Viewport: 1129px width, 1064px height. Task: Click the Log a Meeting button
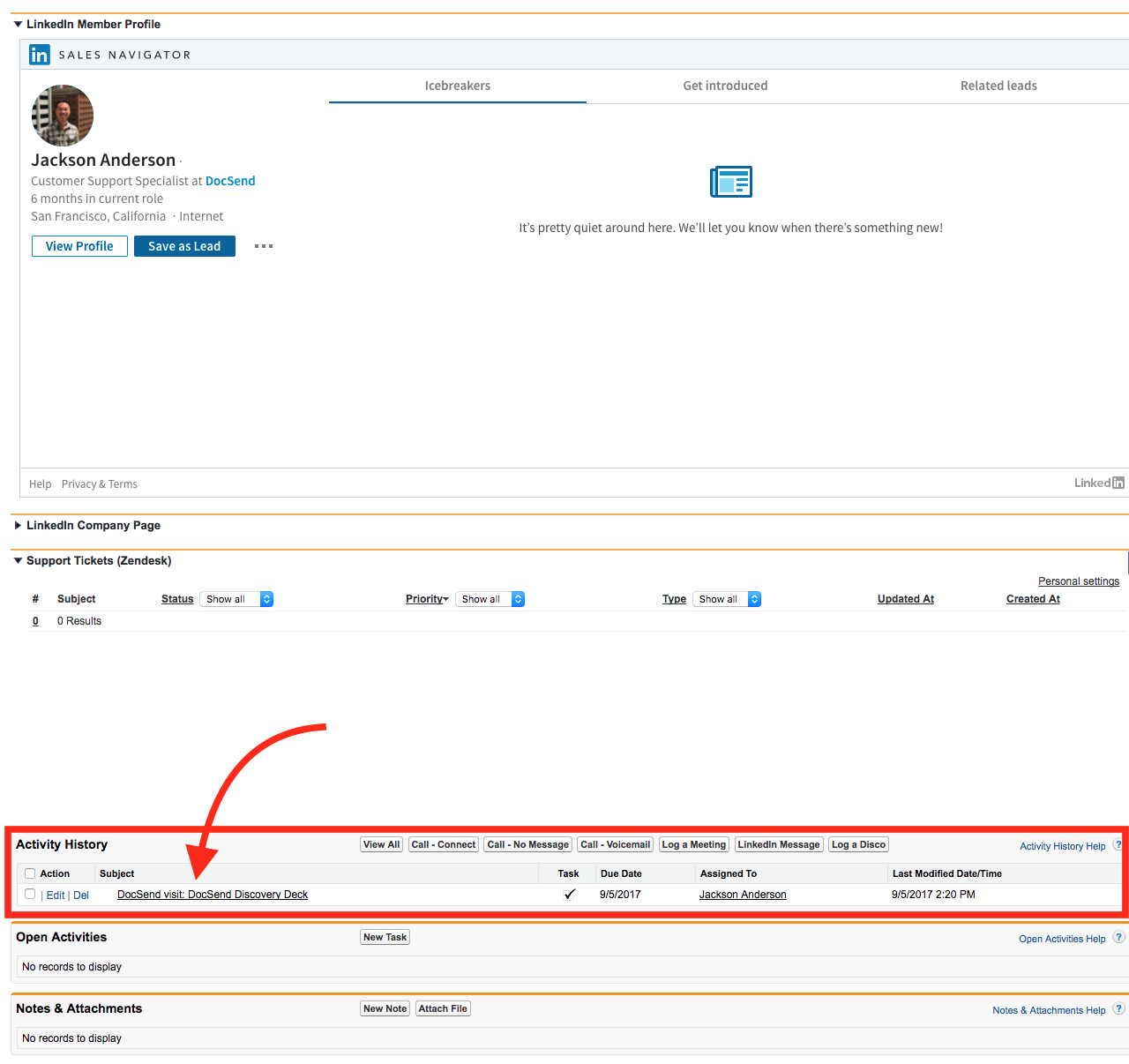pos(694,844)
